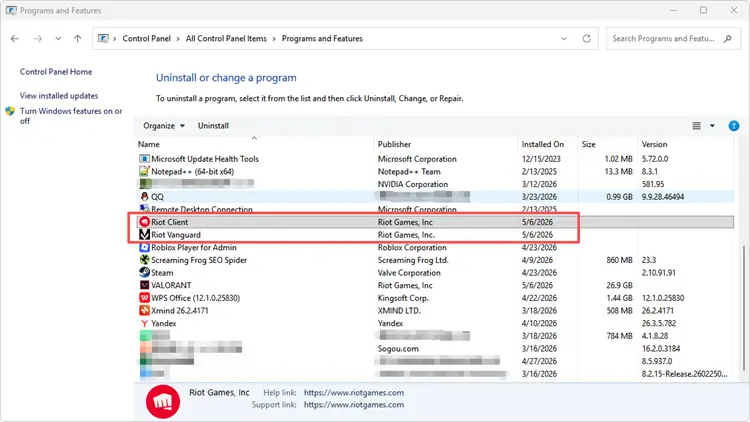
Task: Open the Organize dropdown menu
Action: click(164, 126)
